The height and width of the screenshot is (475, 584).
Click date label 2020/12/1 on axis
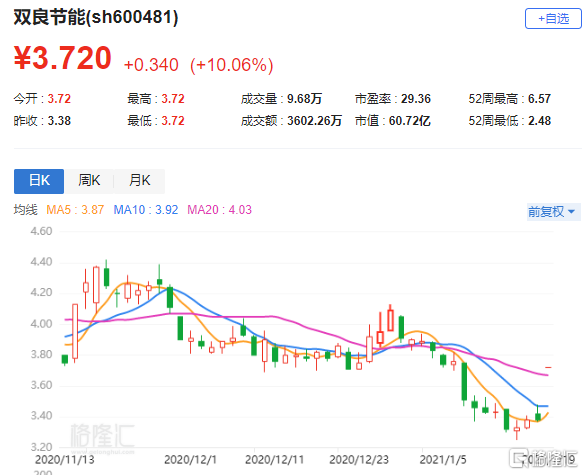[190, 460]
